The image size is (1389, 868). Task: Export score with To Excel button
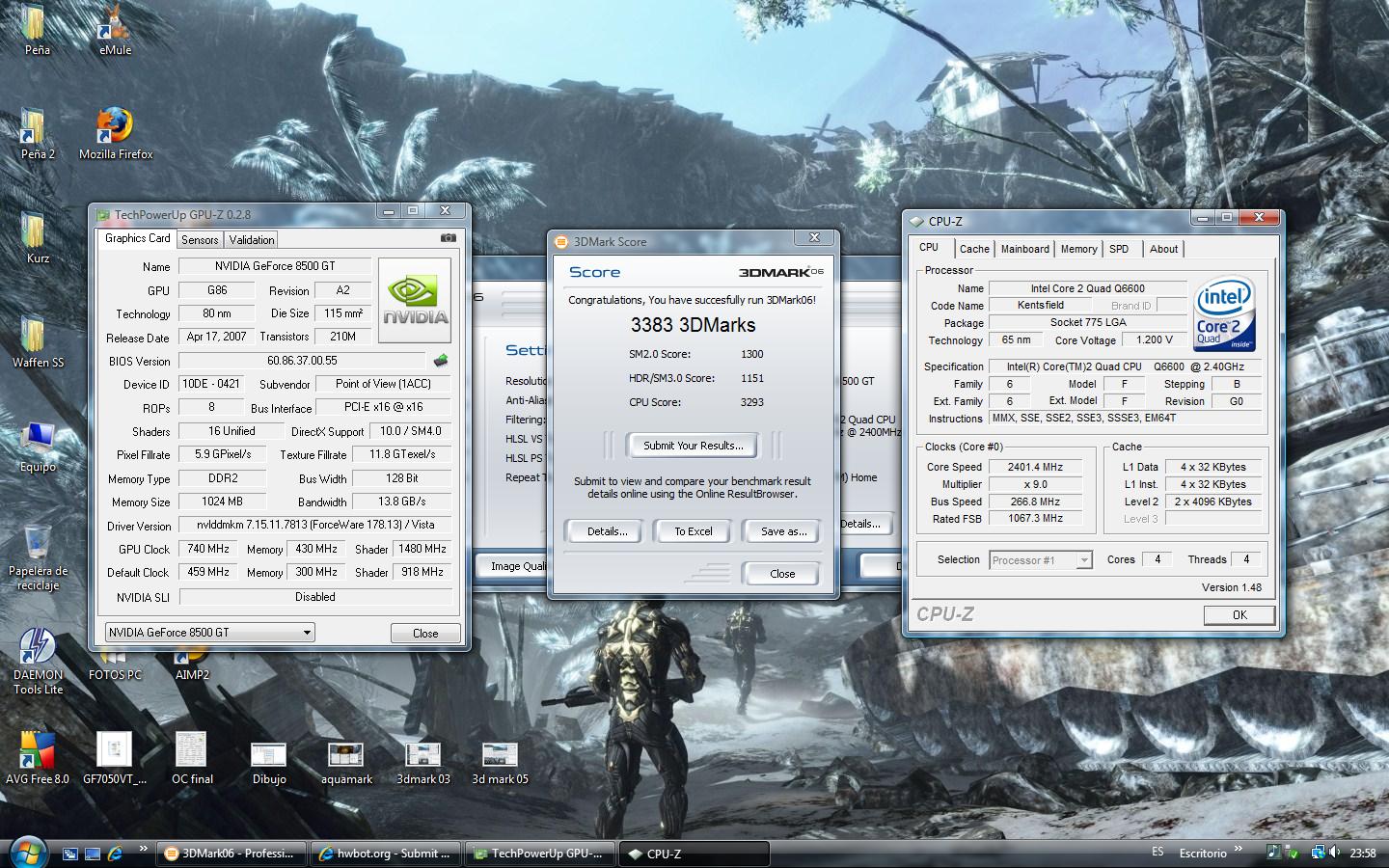click(x=694, y=531)
